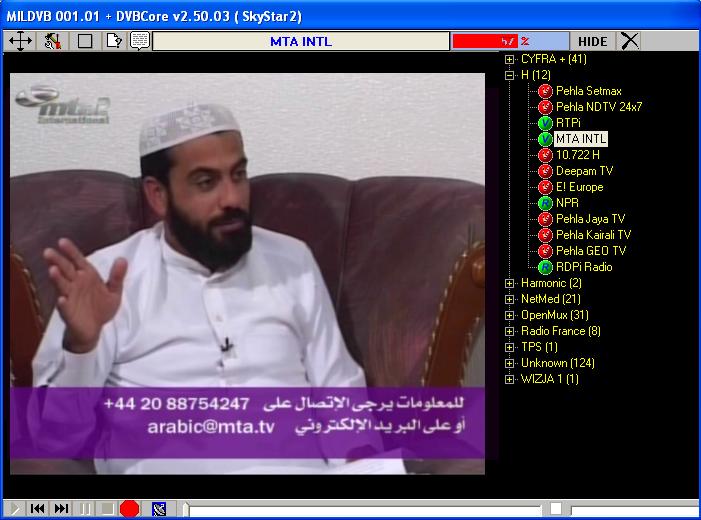This screenshot has width=701, height=520.
Task: Click the NetMed (21) provider label
Action: 551,299
